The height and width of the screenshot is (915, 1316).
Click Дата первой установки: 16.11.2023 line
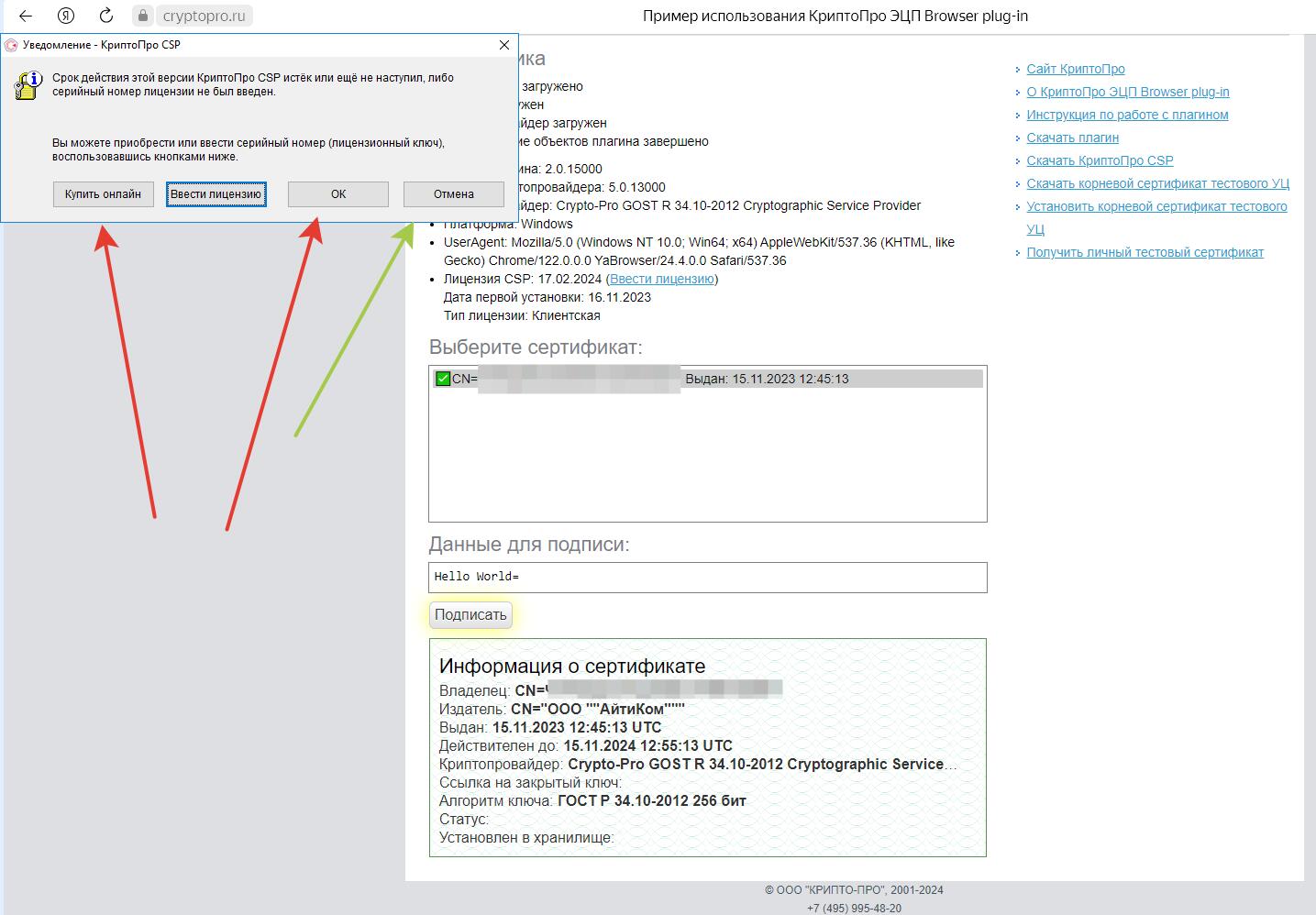pos(547,297)
